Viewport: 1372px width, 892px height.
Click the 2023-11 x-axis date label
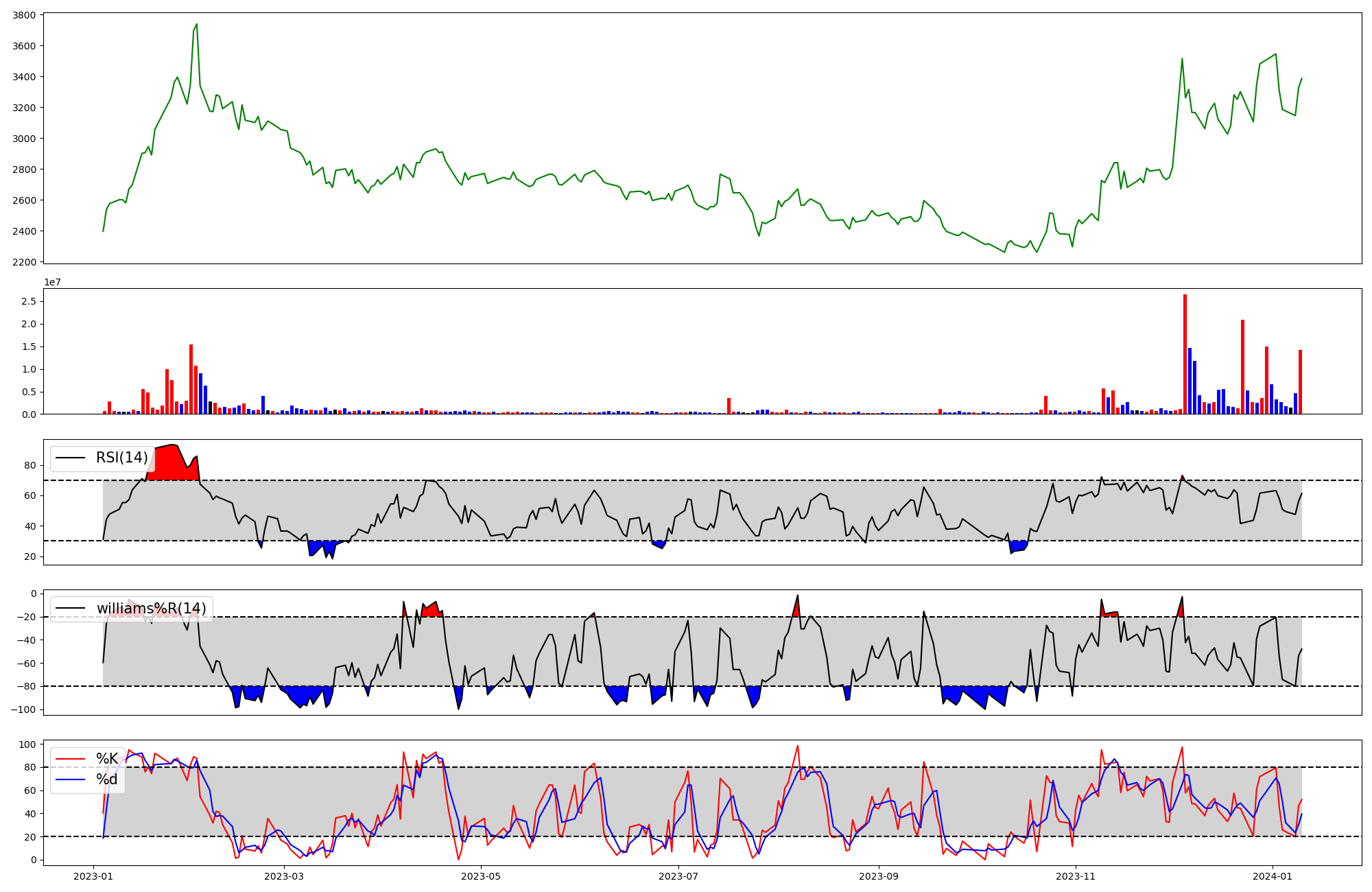[1075, 876]
